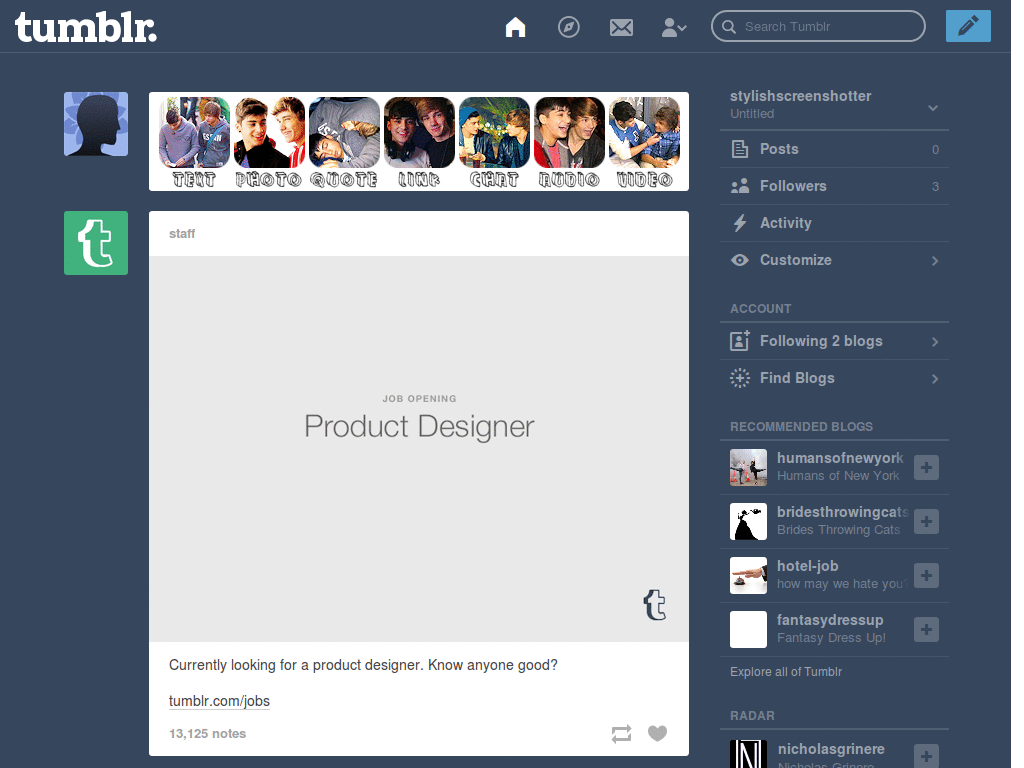Viewport: 1024px width, 768px height.
Task: Follow the tumblr.com/jobs link
Action: pyautogui.click(x=219, y=701)
